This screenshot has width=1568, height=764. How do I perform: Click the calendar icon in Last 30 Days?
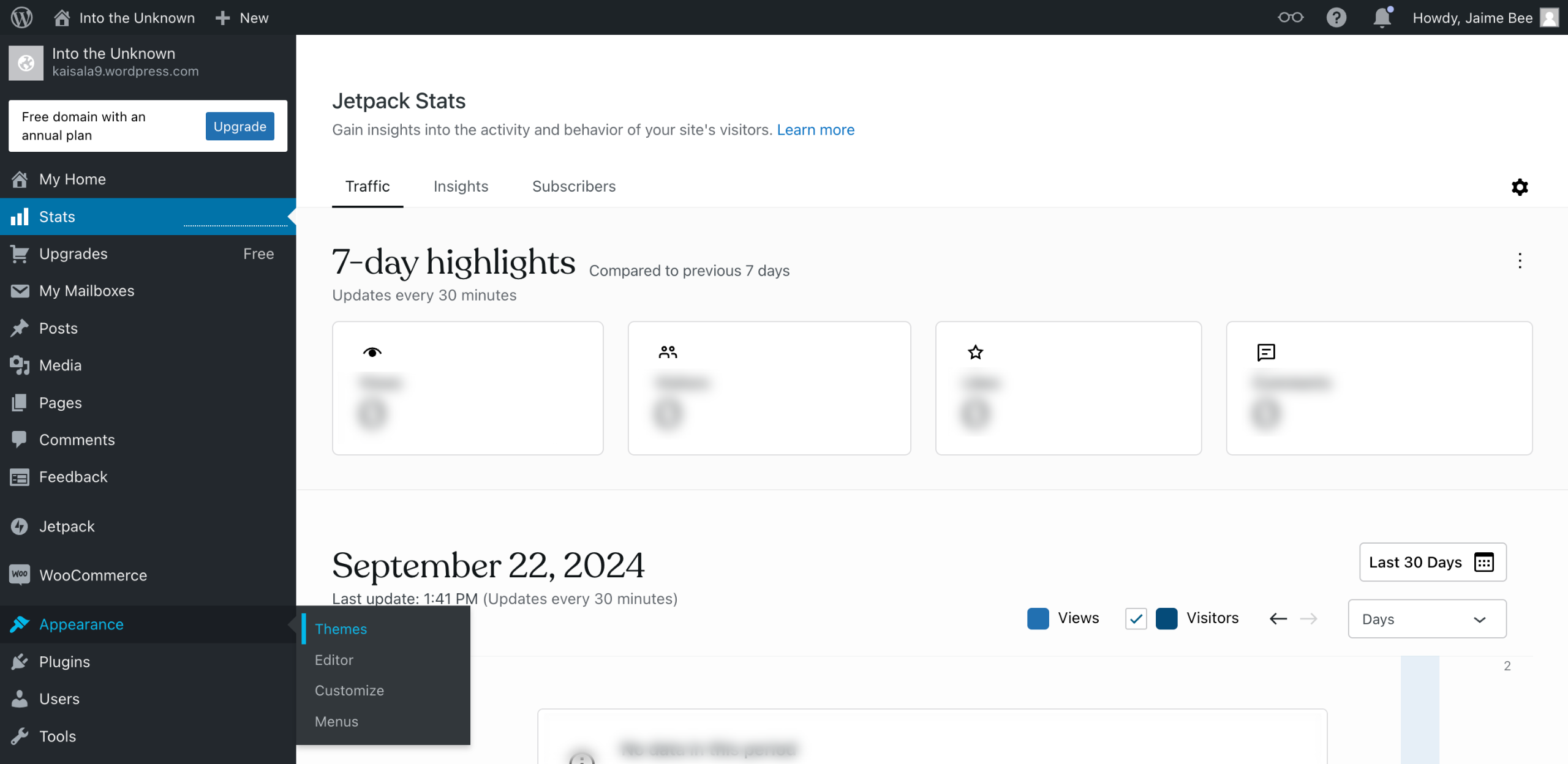click(1484, 562)
